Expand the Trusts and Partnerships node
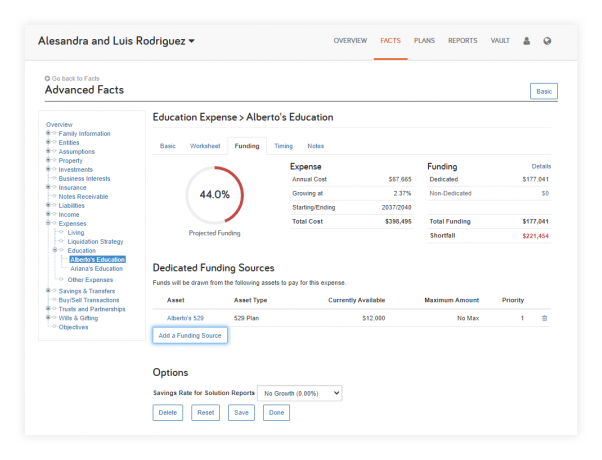The image size is (602, 460). point(48,309)
